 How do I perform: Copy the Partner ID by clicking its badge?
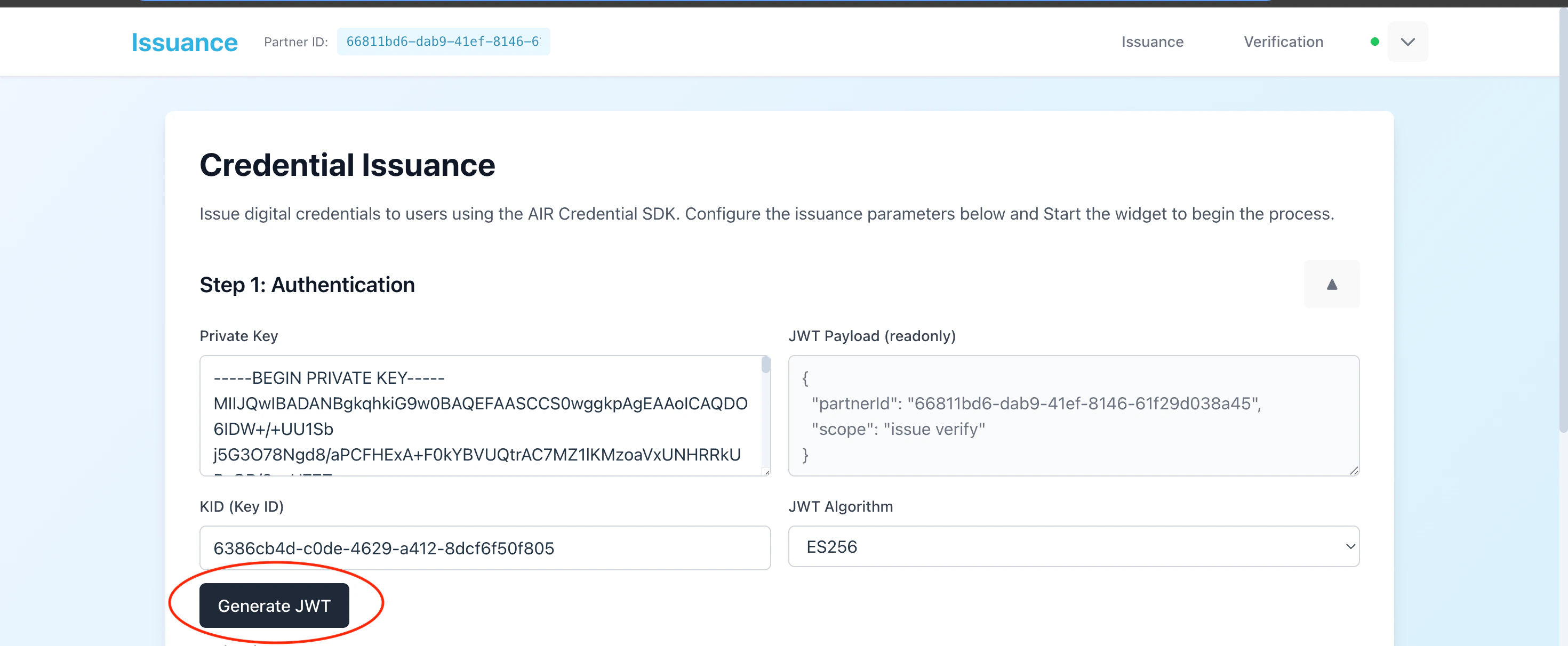click(x=443, y=42)
